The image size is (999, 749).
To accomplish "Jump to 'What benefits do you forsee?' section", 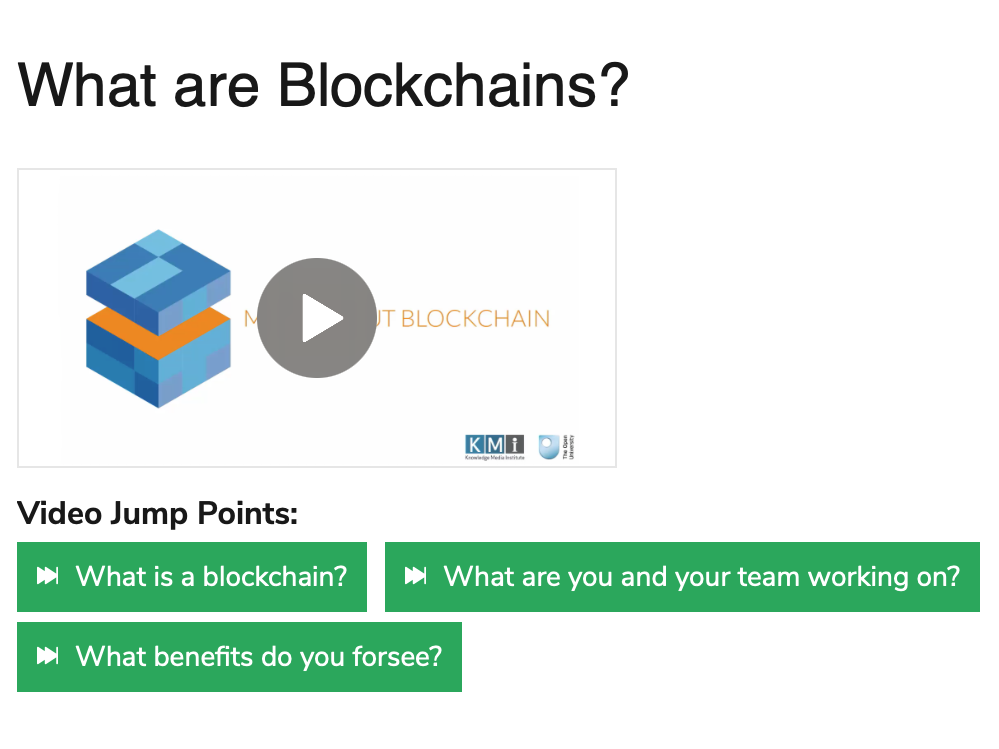I will [x=258, y=656].
